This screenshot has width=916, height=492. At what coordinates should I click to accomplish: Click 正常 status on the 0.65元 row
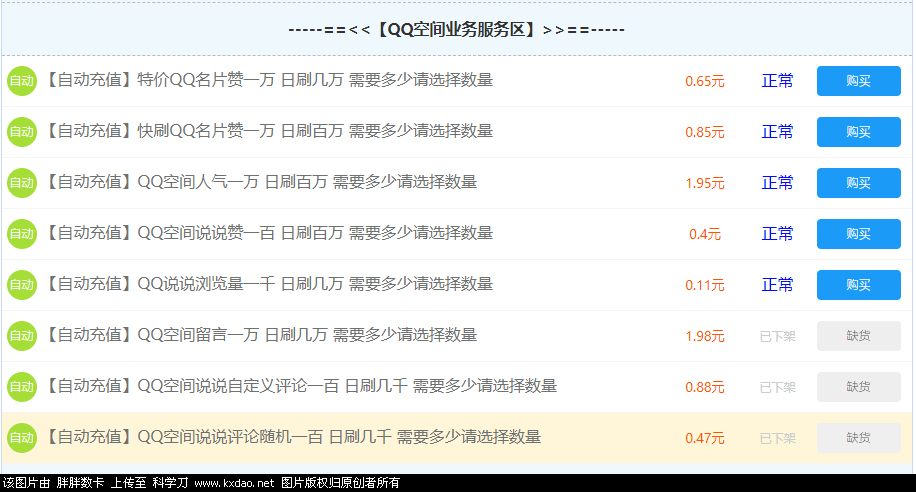778,81
